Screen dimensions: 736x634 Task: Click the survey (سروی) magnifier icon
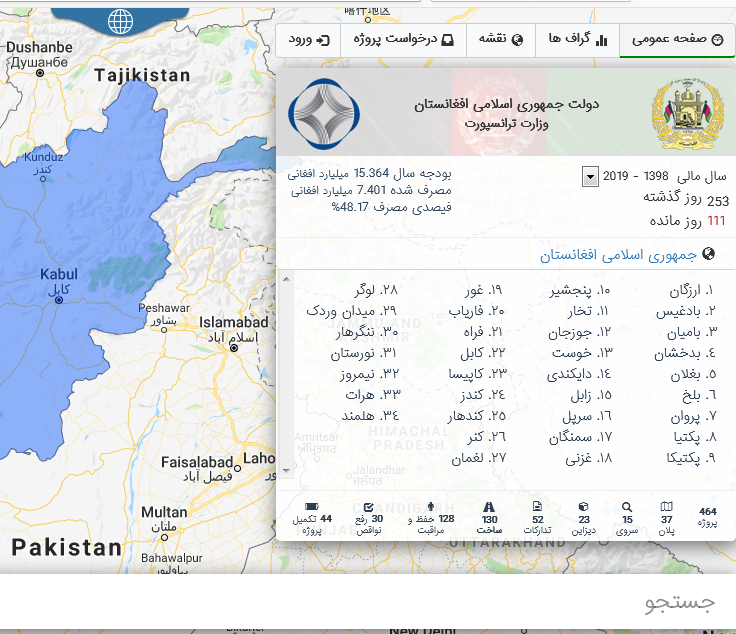tap(627, 507)
